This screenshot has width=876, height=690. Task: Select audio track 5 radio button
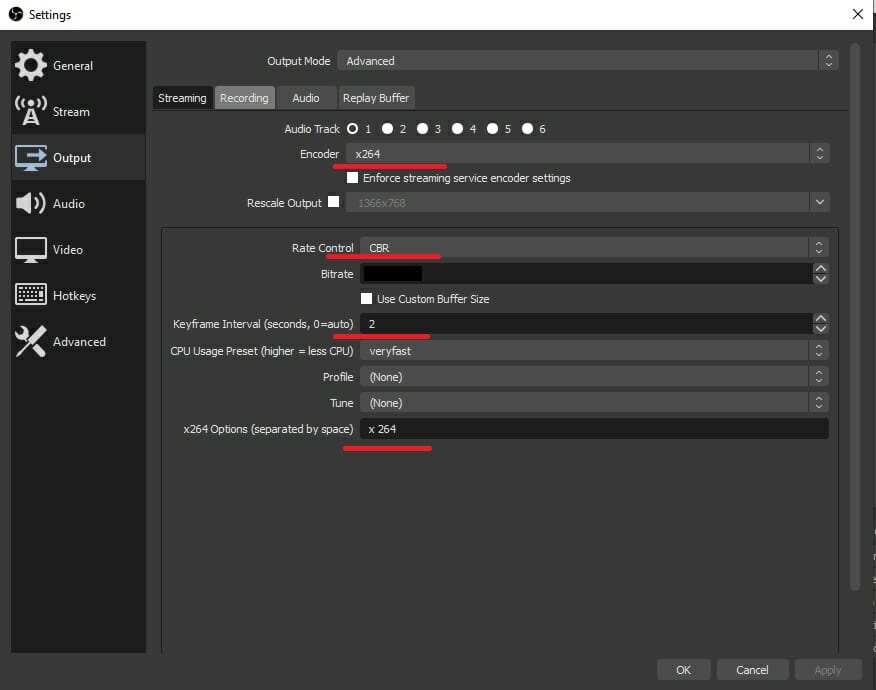pos(492,129)
